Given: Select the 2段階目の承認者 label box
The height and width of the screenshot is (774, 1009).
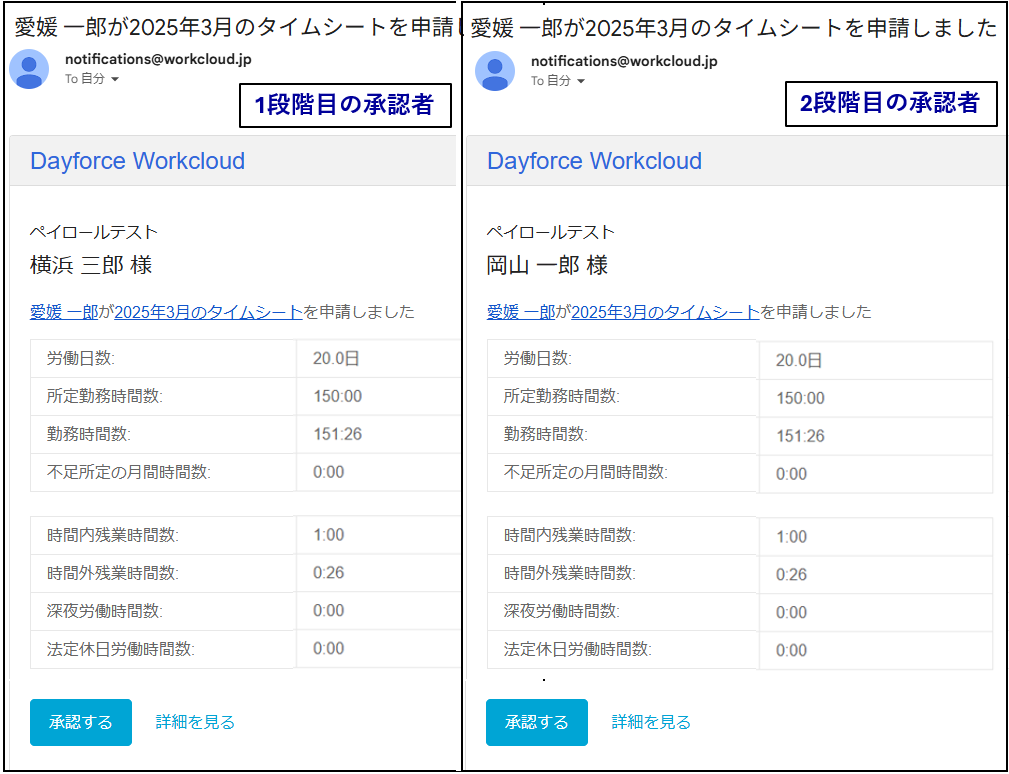Looking at the screenshot, I should coord(890,103).
